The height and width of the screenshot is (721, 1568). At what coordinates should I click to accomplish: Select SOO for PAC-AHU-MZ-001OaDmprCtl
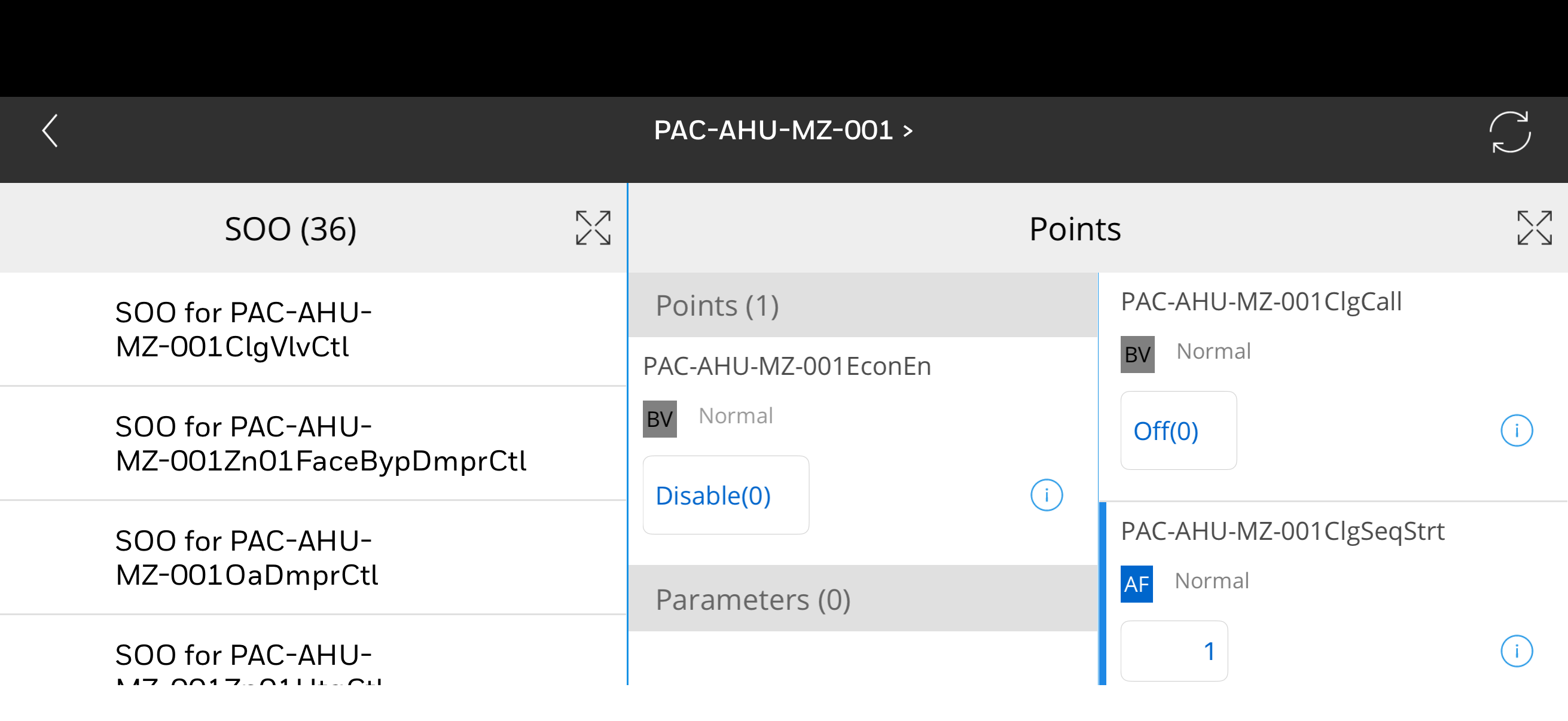[313, 557]
